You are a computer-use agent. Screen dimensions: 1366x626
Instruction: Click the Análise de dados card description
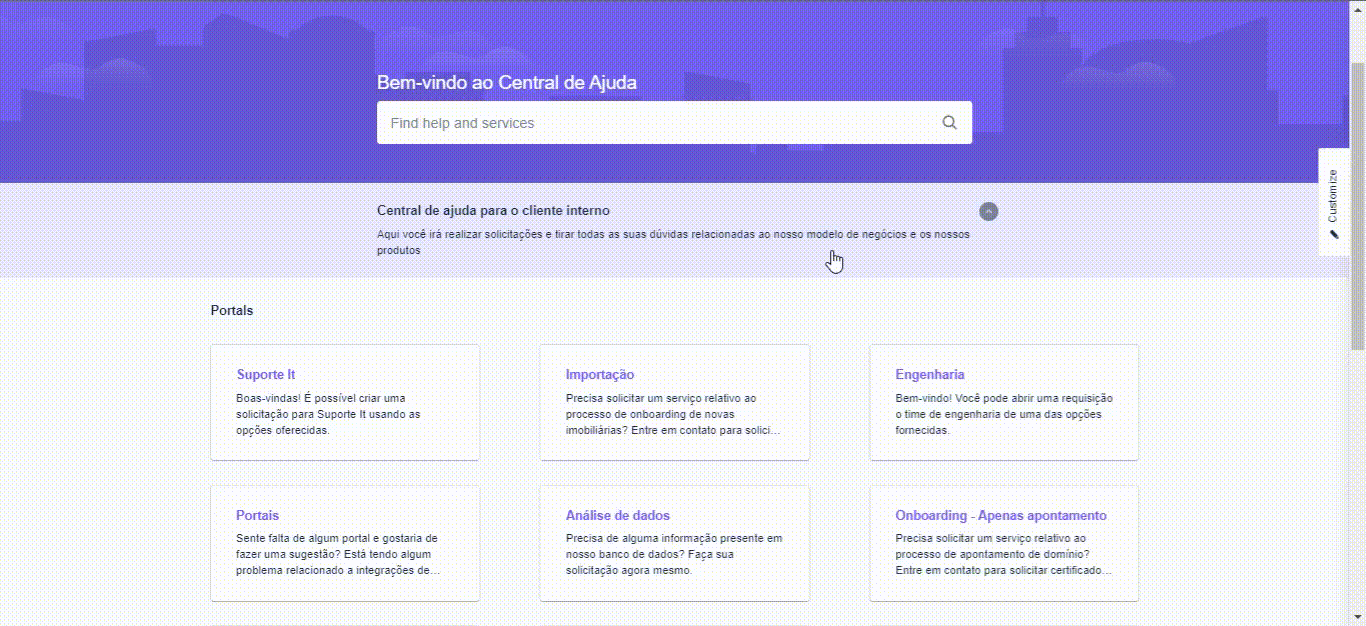673,554
